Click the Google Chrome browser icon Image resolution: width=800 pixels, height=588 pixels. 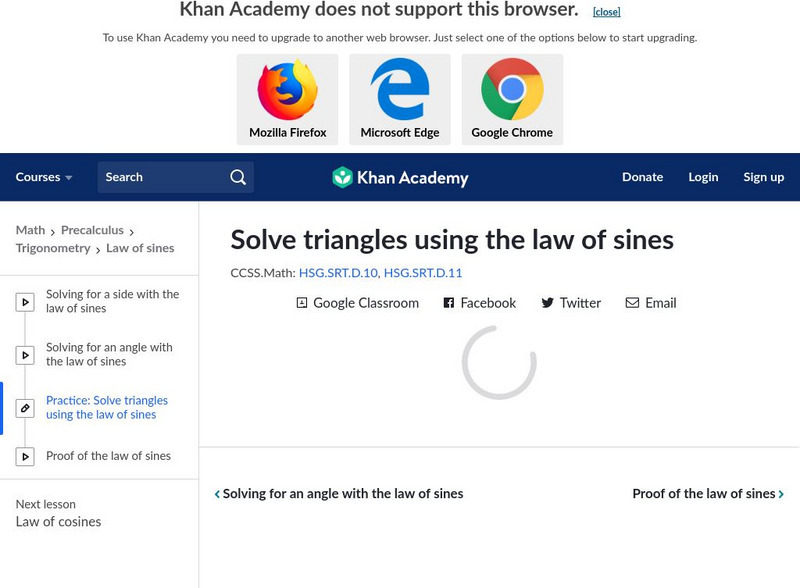pyautogui.click(x=512, y=91)
